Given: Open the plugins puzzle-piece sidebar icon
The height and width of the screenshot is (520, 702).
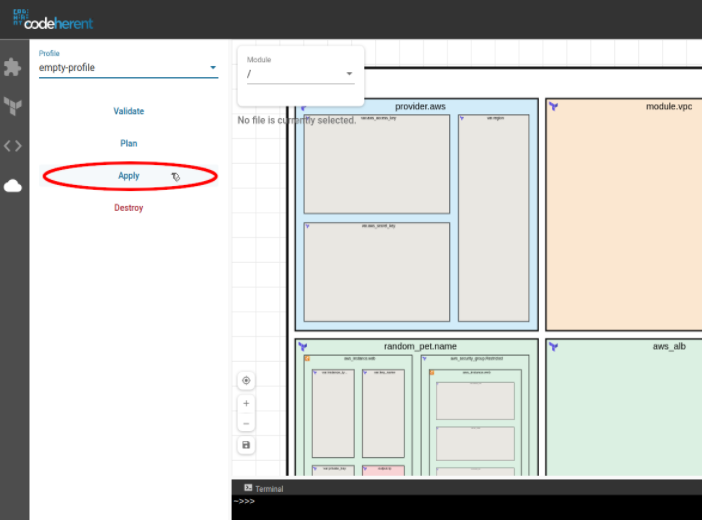Looking at the screenshot, I should [x=13, y=67].
